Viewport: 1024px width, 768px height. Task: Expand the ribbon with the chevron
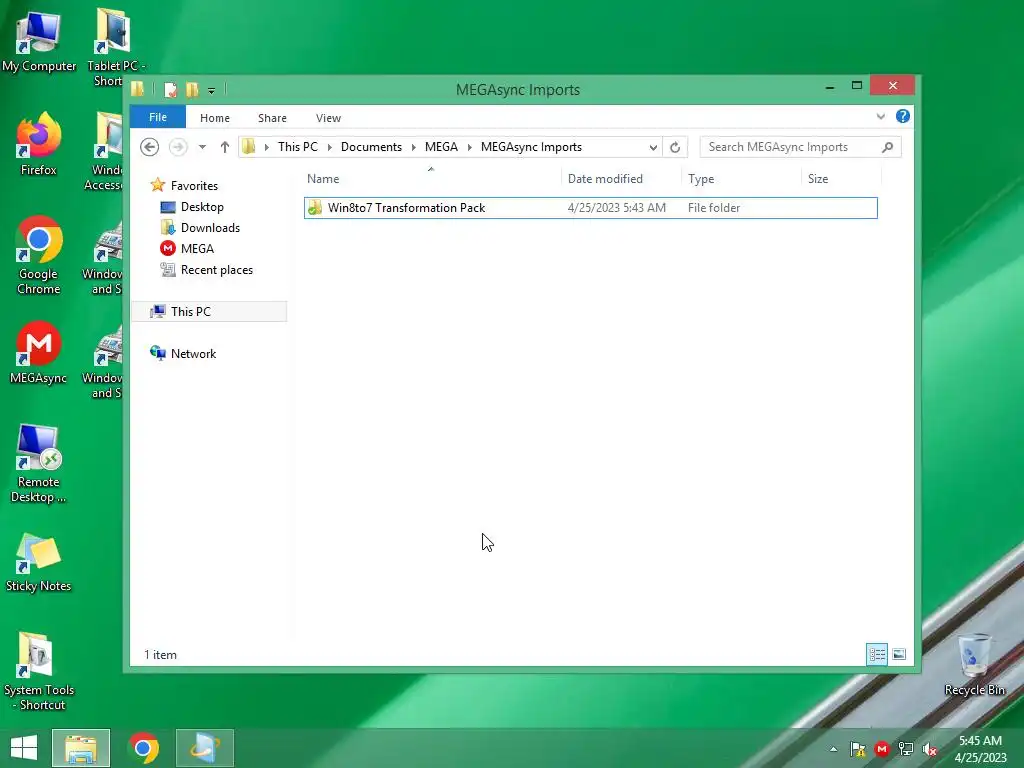(880, 116)
